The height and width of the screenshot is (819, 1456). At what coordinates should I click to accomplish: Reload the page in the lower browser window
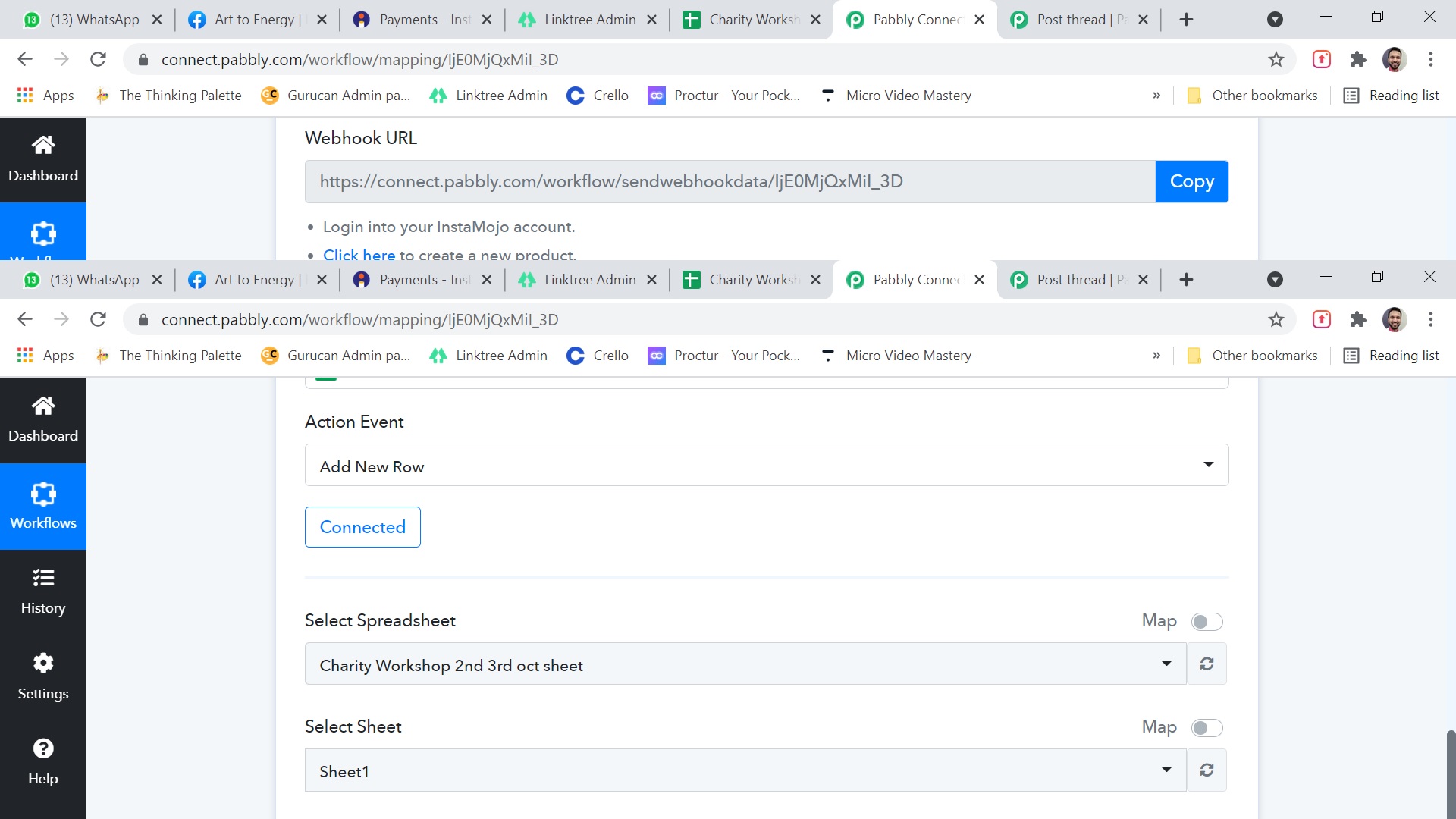98,319
